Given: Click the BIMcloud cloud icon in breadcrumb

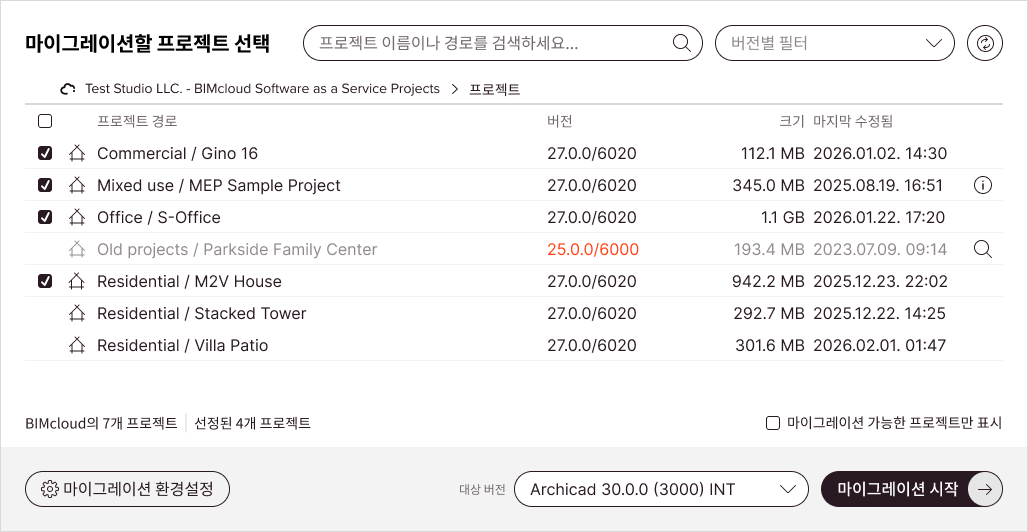Looking at the screenshot, I should (68, 89).
